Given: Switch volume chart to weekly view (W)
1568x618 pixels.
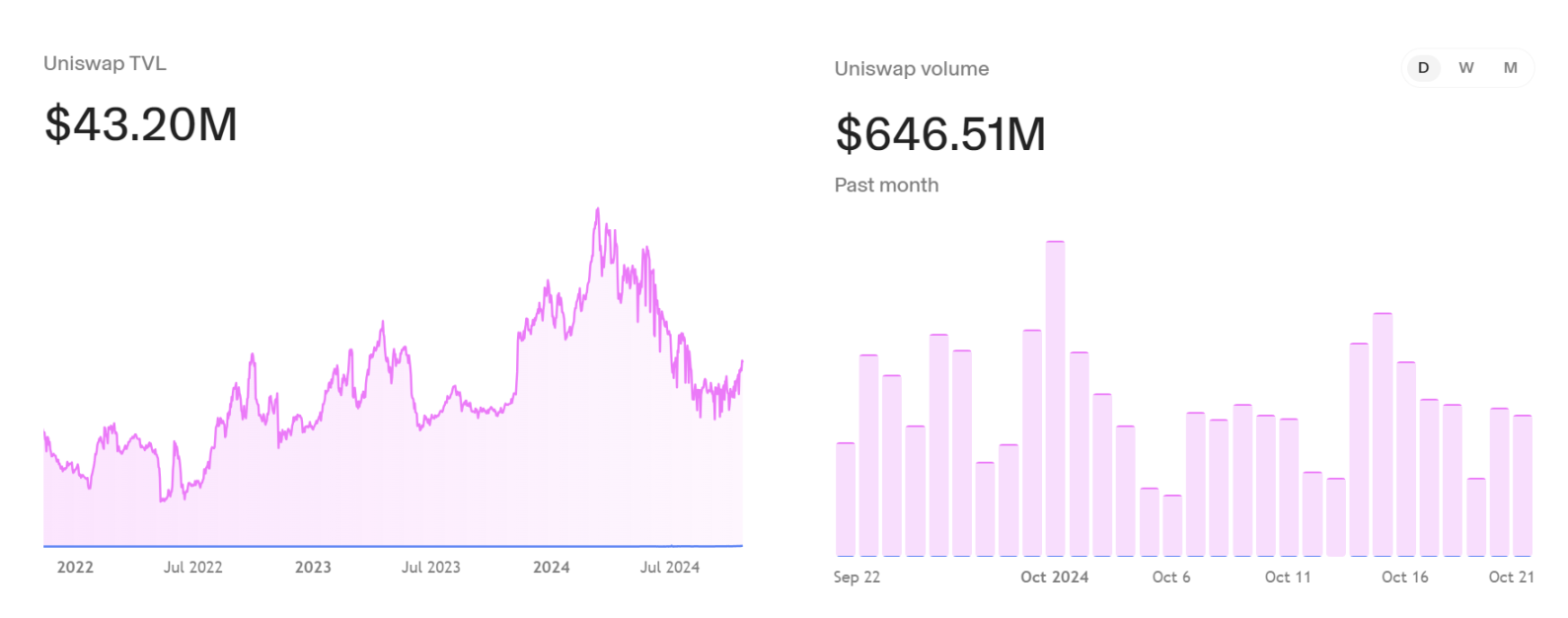Looking at the screenshot, I should pos(1466,68).
